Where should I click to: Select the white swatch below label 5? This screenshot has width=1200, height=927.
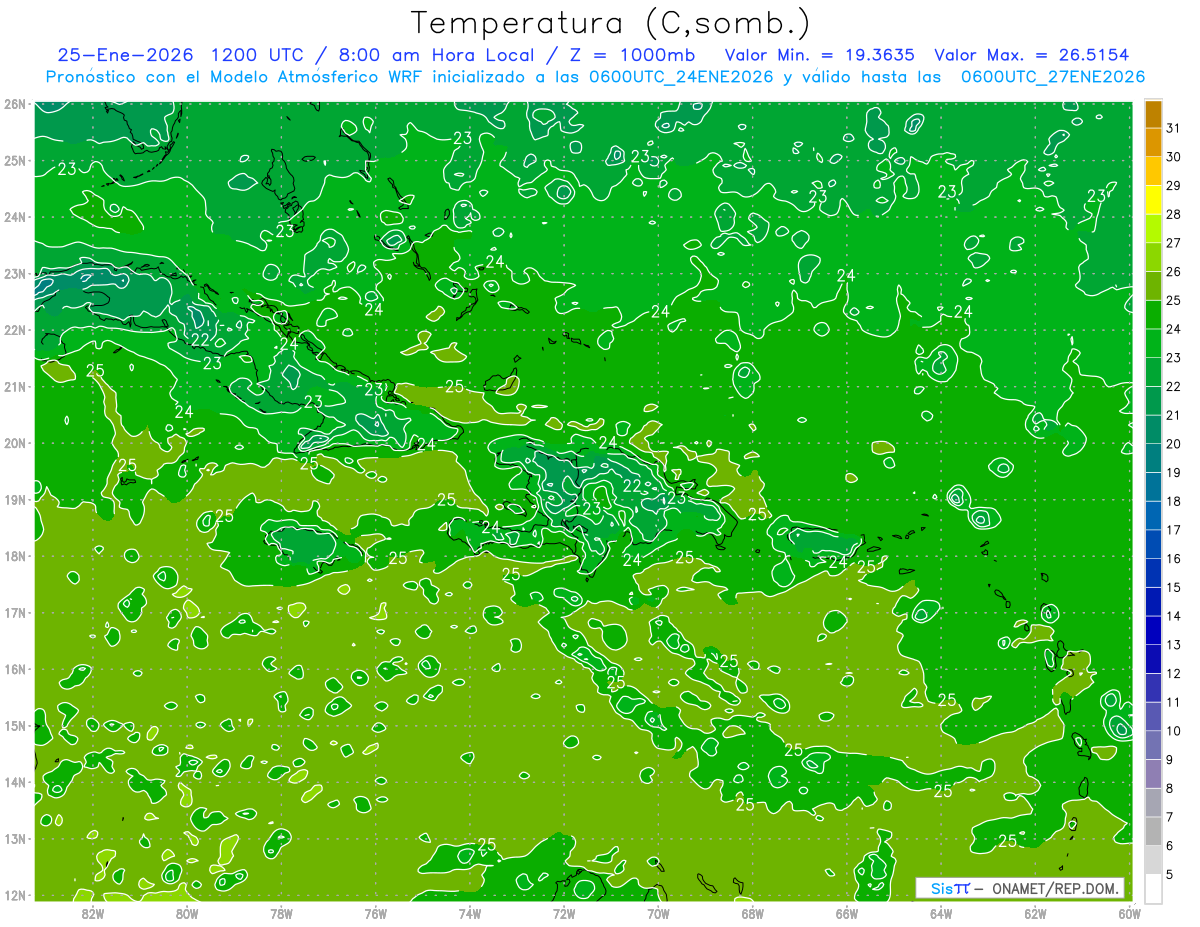tap(1153, 888)
